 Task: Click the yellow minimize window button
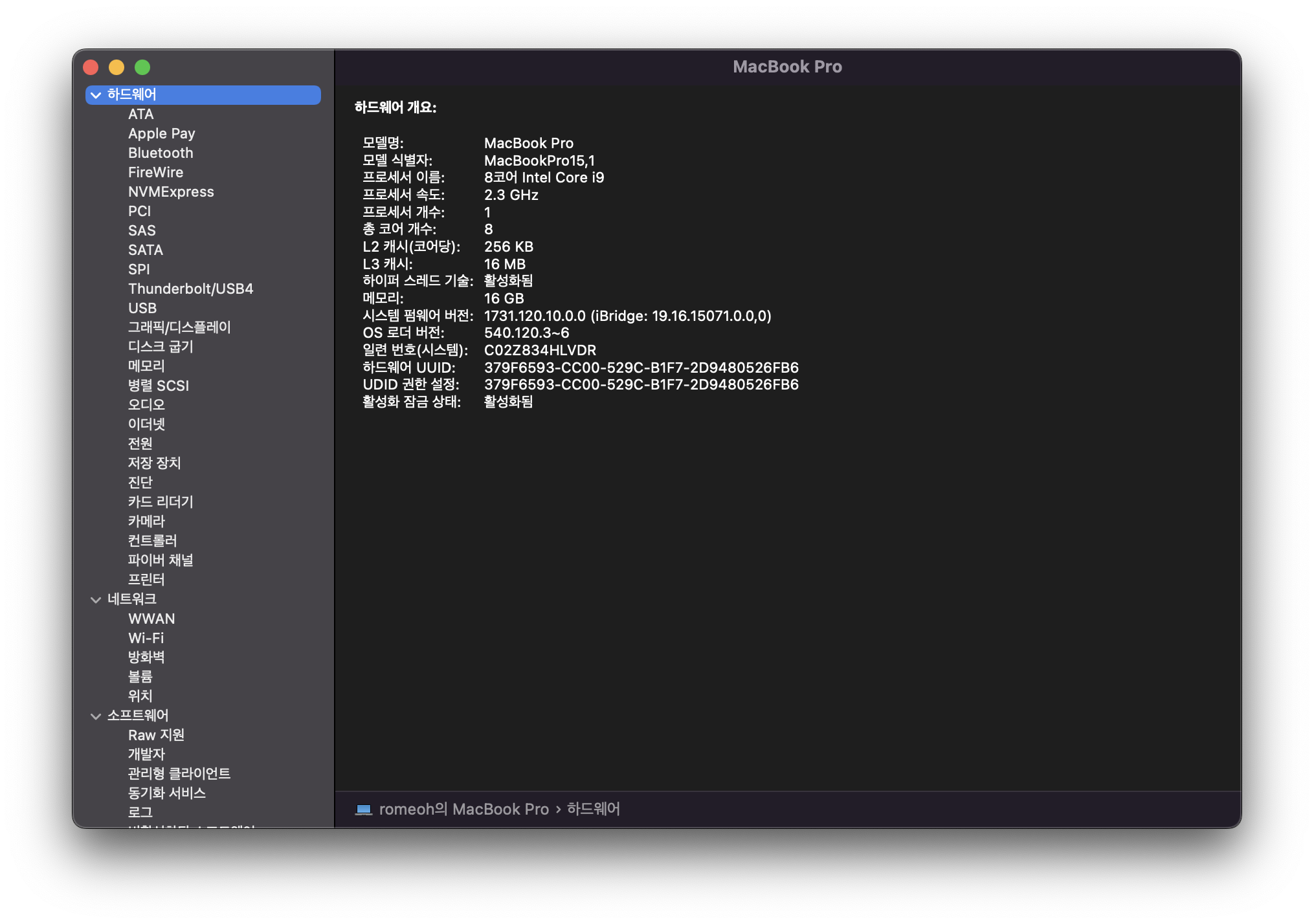pyautogui.click(x=117, y=67)
